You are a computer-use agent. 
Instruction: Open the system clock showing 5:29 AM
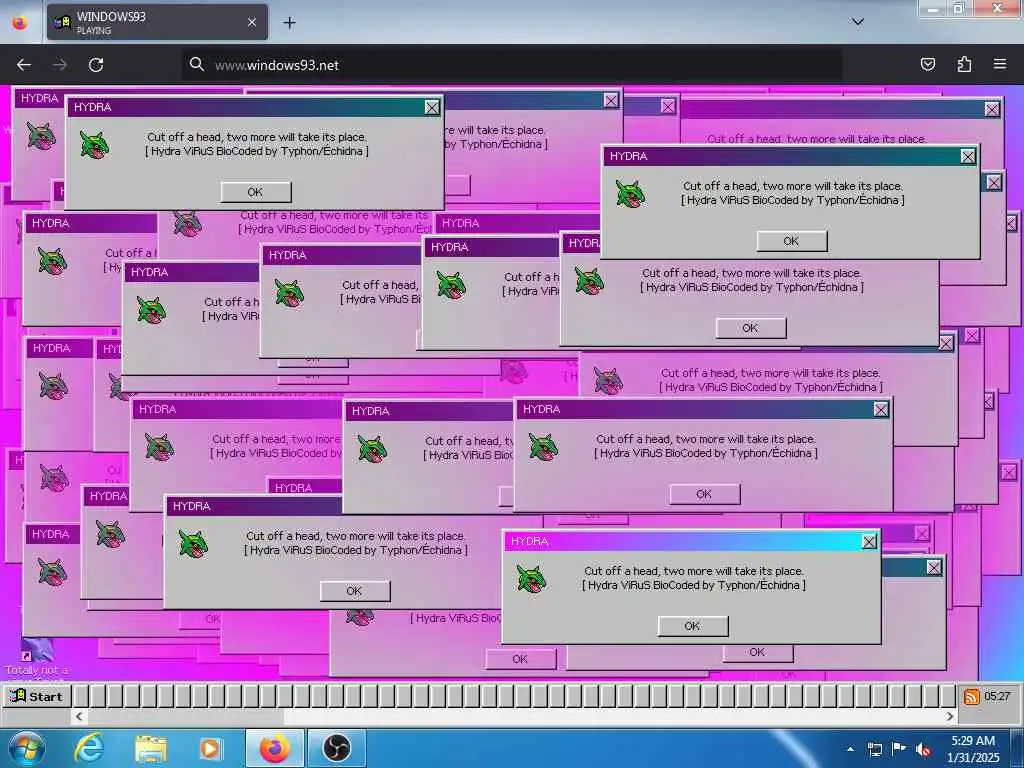(973, 749)
